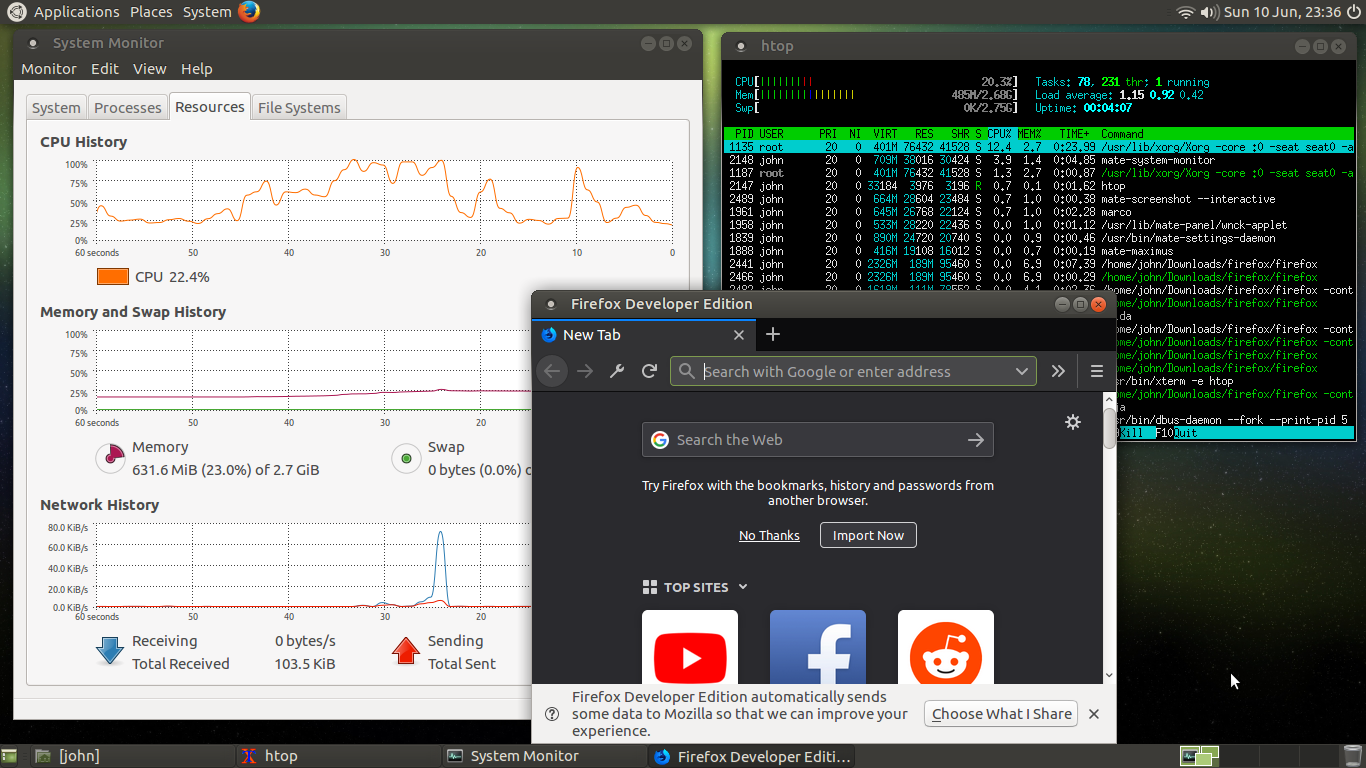The image size is (1366, 768).
Task: Open the Facebook top site tile
Action: (818, 647)
